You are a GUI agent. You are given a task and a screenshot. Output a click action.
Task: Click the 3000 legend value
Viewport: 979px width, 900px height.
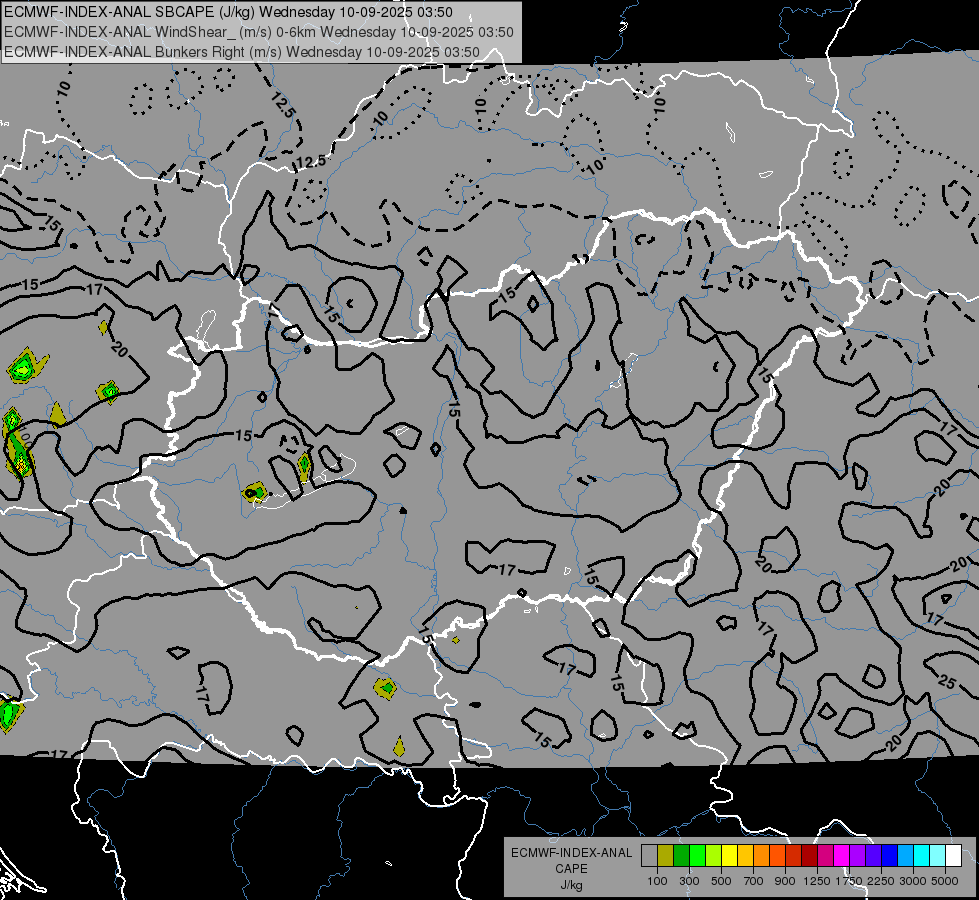coord(913,881)
